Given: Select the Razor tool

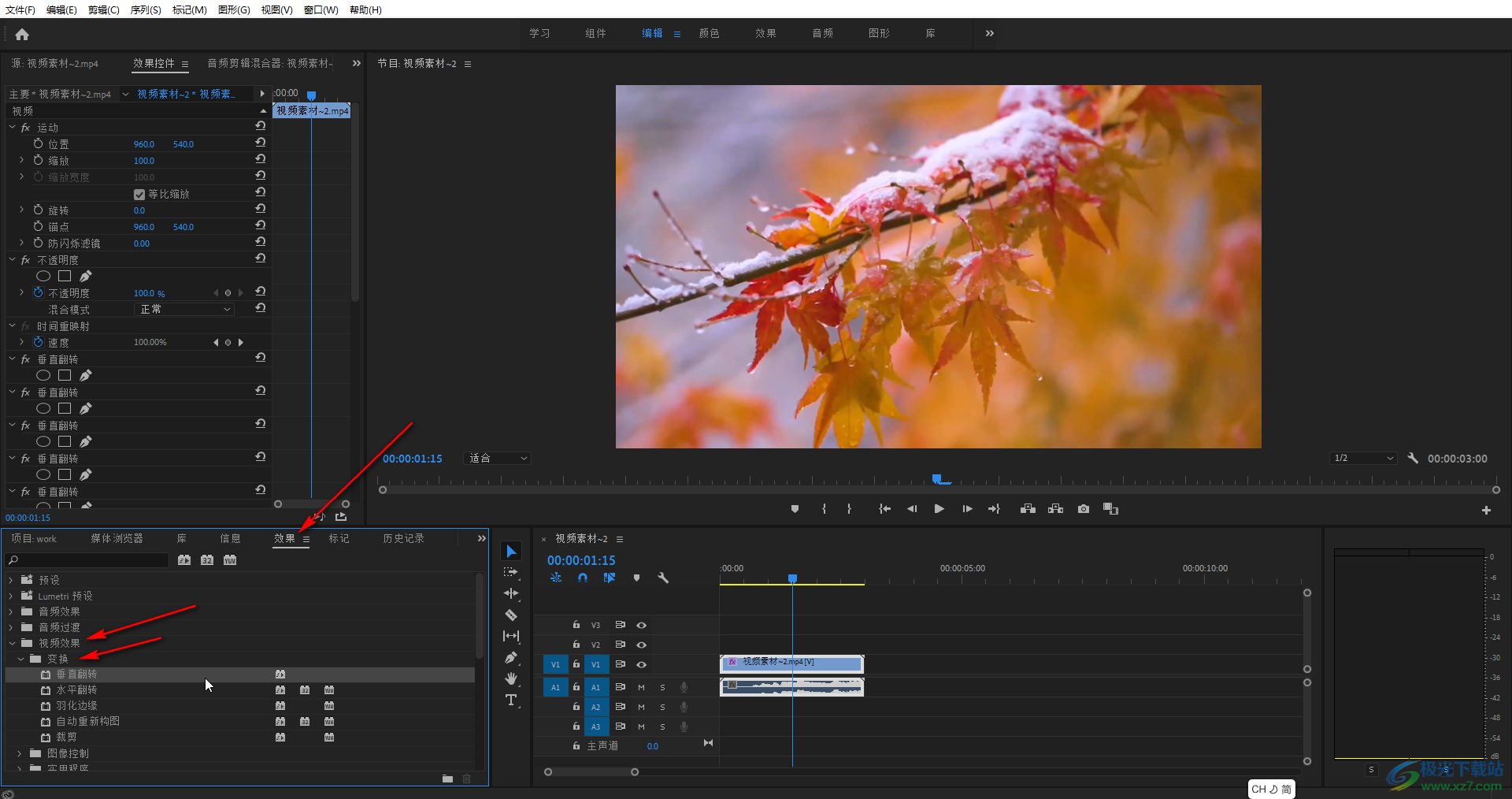Looking at the screenshot, I should [x=511, y=615].
